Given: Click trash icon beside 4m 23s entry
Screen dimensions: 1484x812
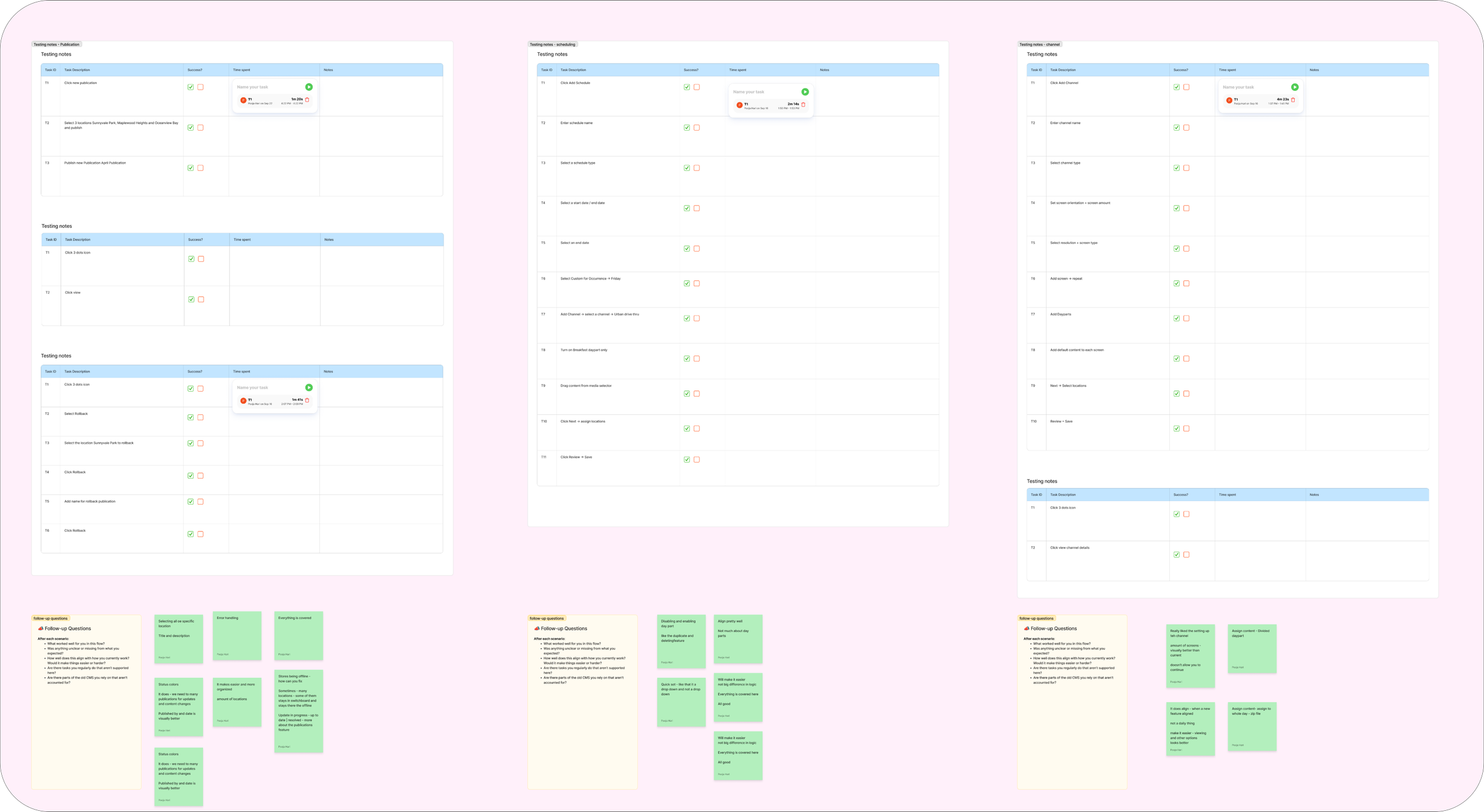Looking at the screenshot, I should point(1293,100).
